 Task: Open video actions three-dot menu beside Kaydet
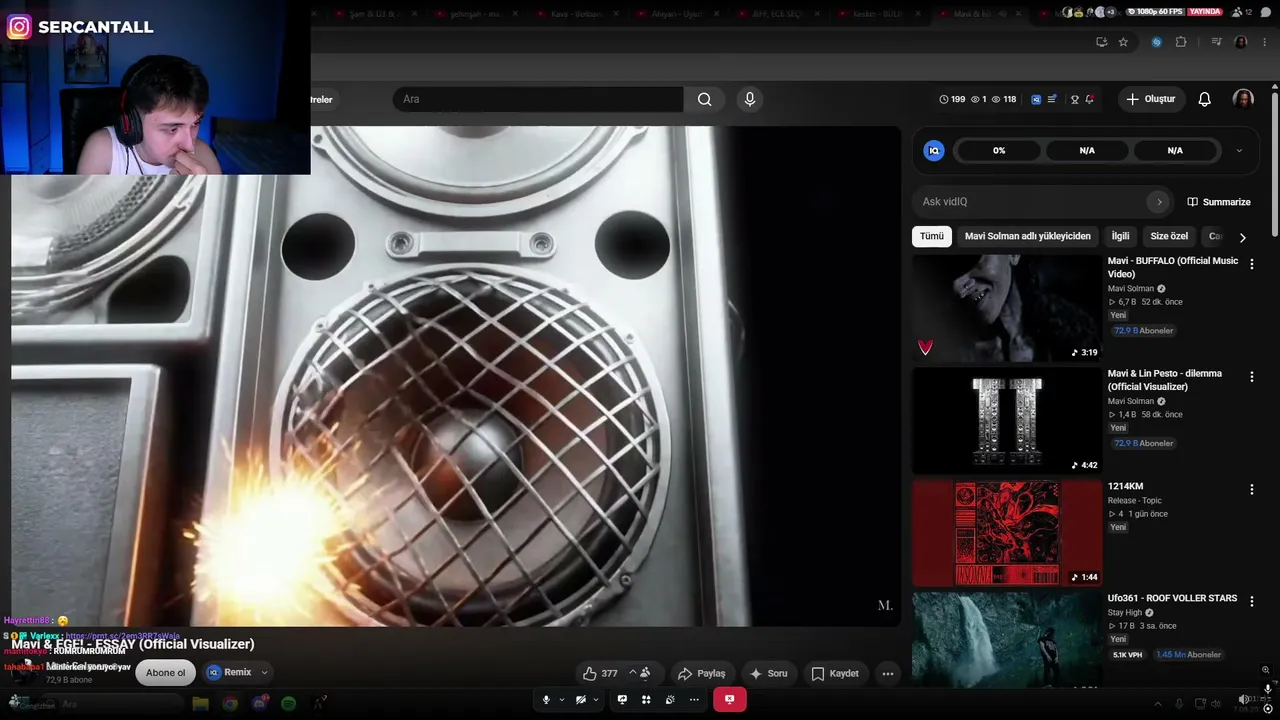tap(887, 673)
